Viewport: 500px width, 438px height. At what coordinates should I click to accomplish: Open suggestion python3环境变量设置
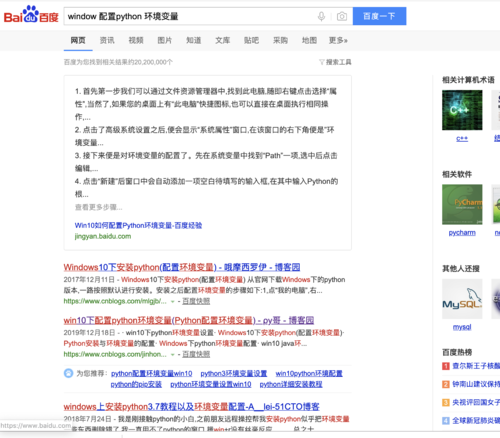point(234,373)
